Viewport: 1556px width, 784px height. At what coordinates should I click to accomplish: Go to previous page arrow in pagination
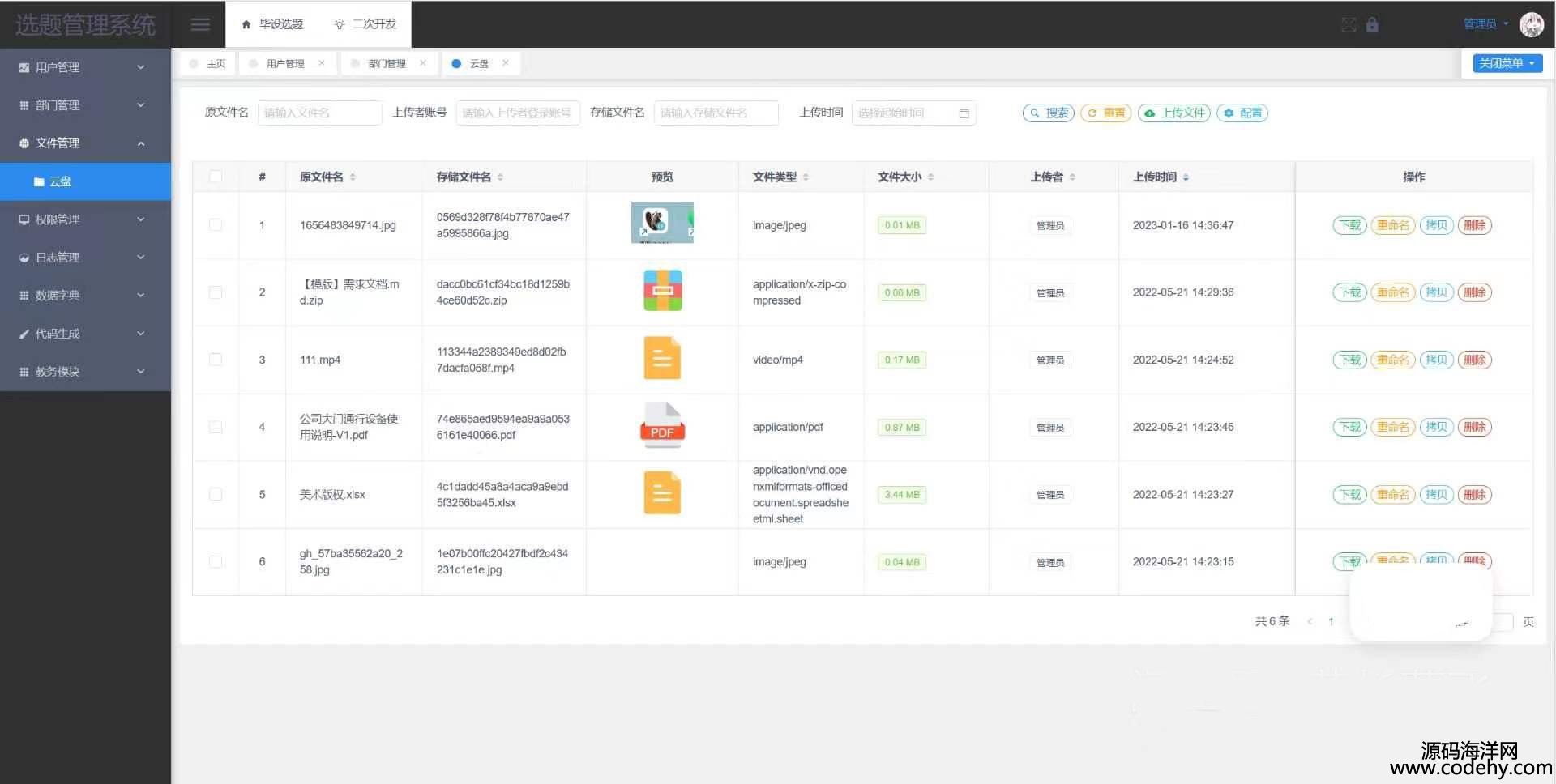1310,621
